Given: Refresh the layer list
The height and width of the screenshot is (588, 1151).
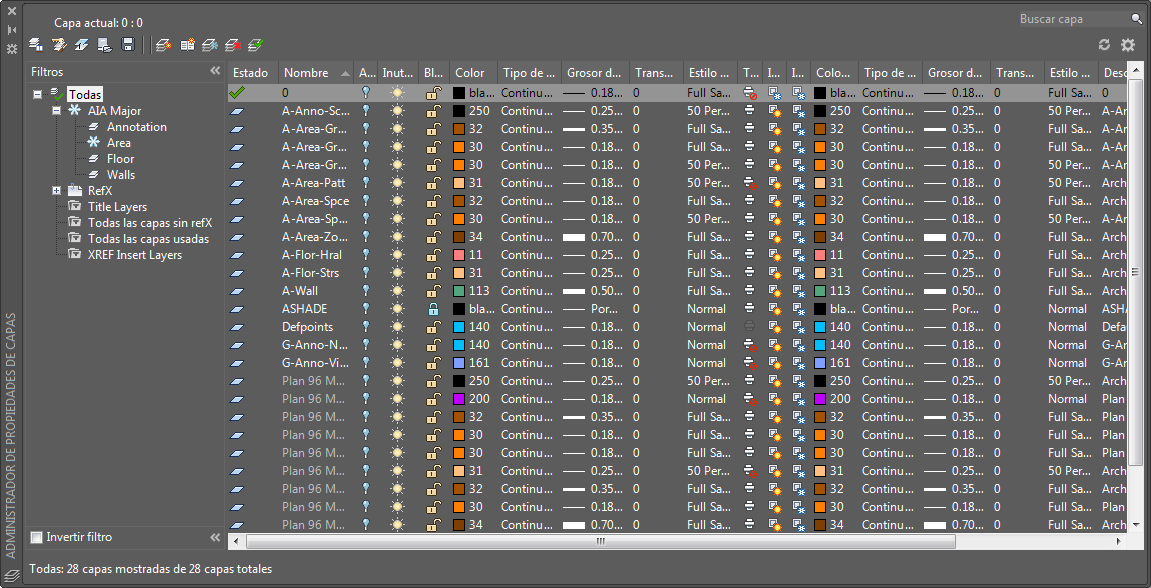Looking at the screenshot, I should [x=1104, y=45].
